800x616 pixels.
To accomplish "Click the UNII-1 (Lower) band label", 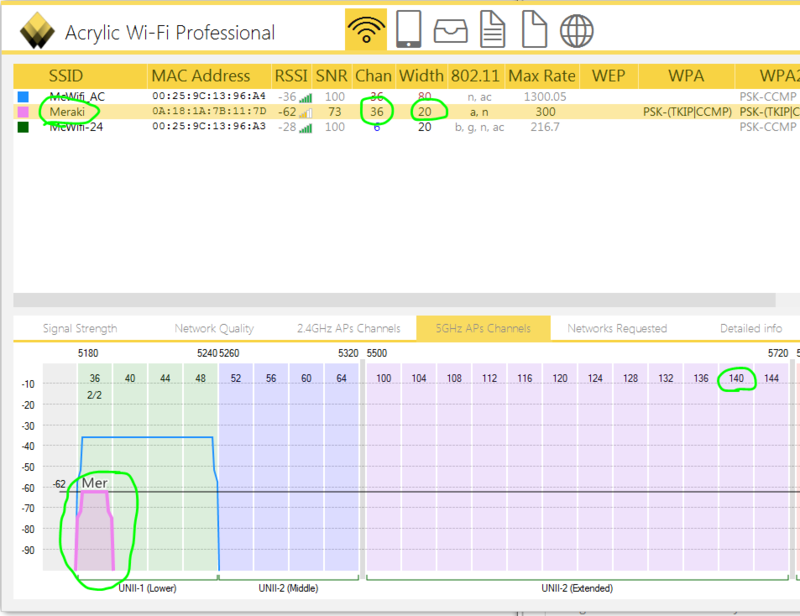I will [147, 588].
